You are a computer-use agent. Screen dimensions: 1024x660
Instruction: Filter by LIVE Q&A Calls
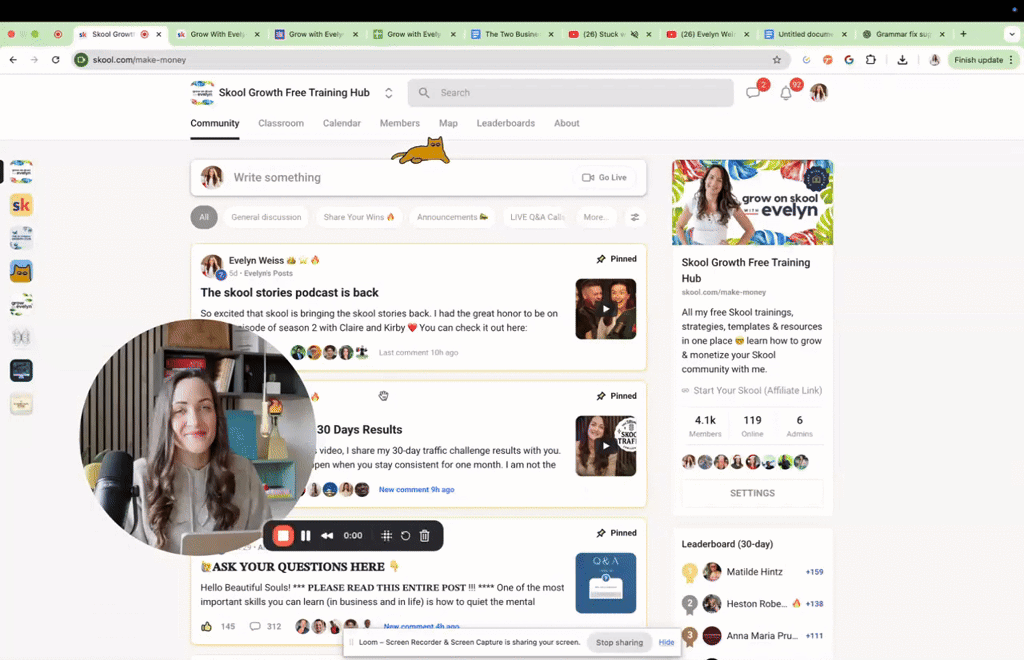(537, 217)
